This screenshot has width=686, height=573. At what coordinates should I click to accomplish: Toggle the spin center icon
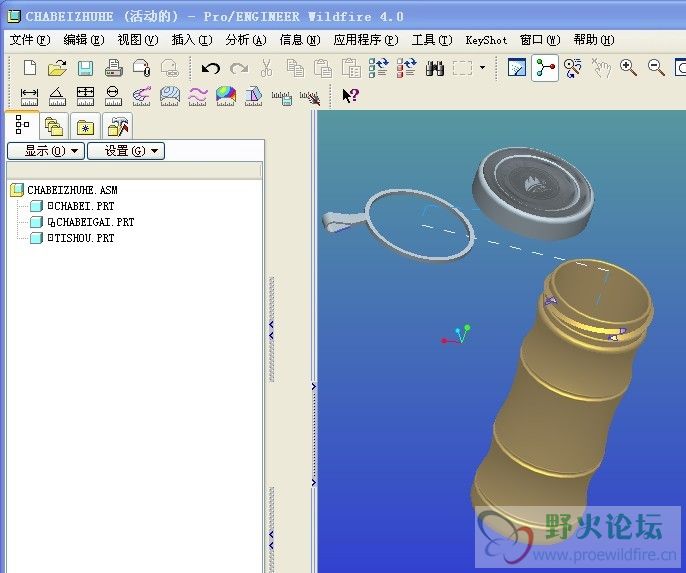(545, 68)
